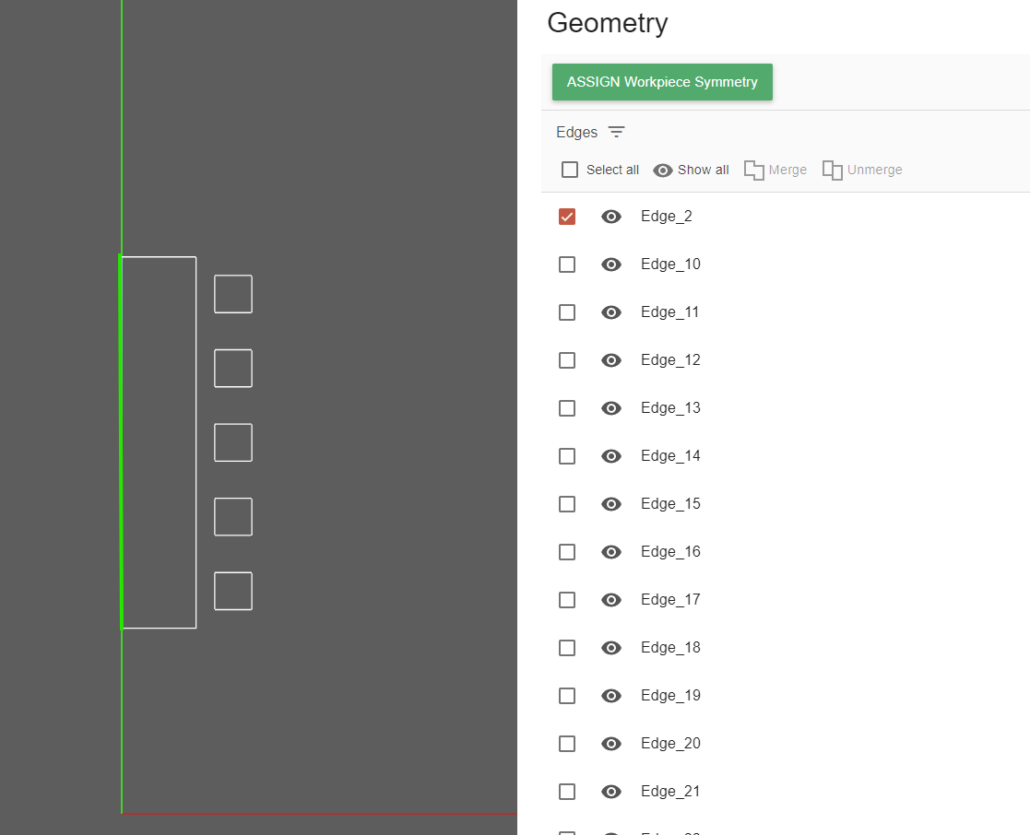1030x835 pixels.
Task: Toggle the Edge_15 eye icon
Action: pos(611,504)
